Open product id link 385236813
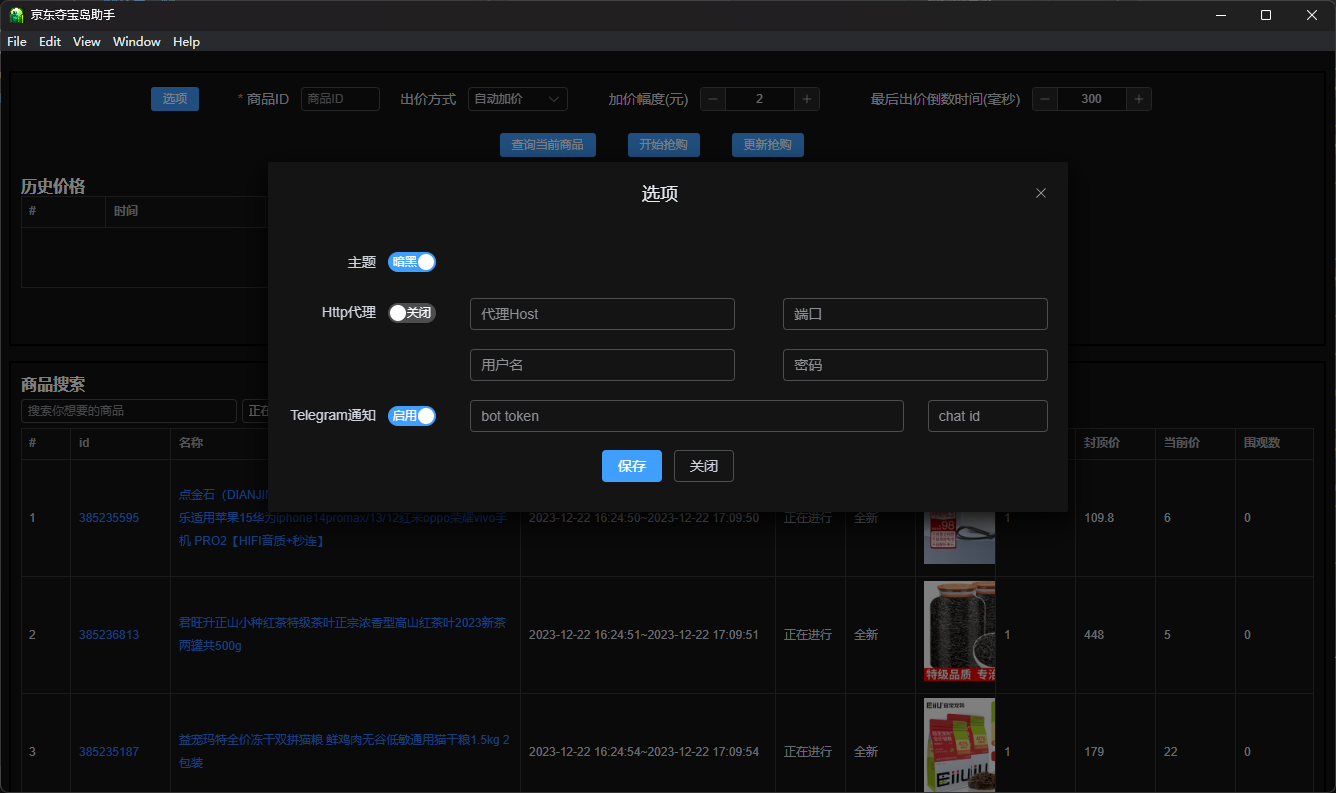1336x793 pixels. click(109, 635)
